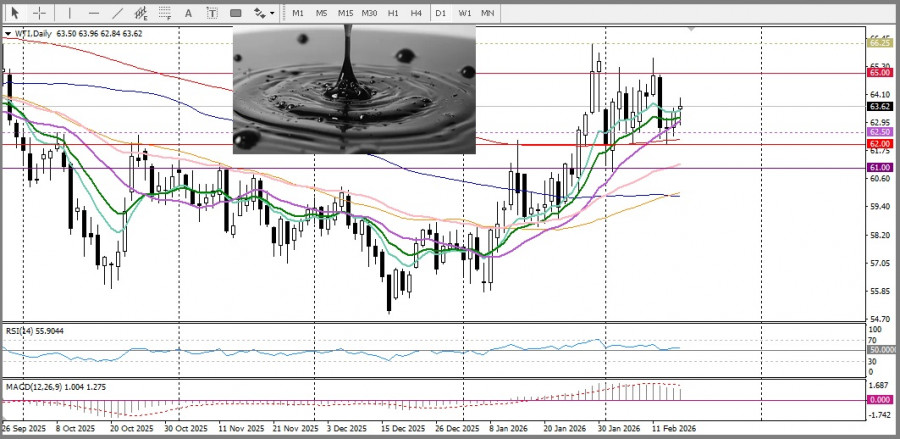Switch to M5 timeframe
The width and height of the screenshot is (900, 439).
(321, 13)
